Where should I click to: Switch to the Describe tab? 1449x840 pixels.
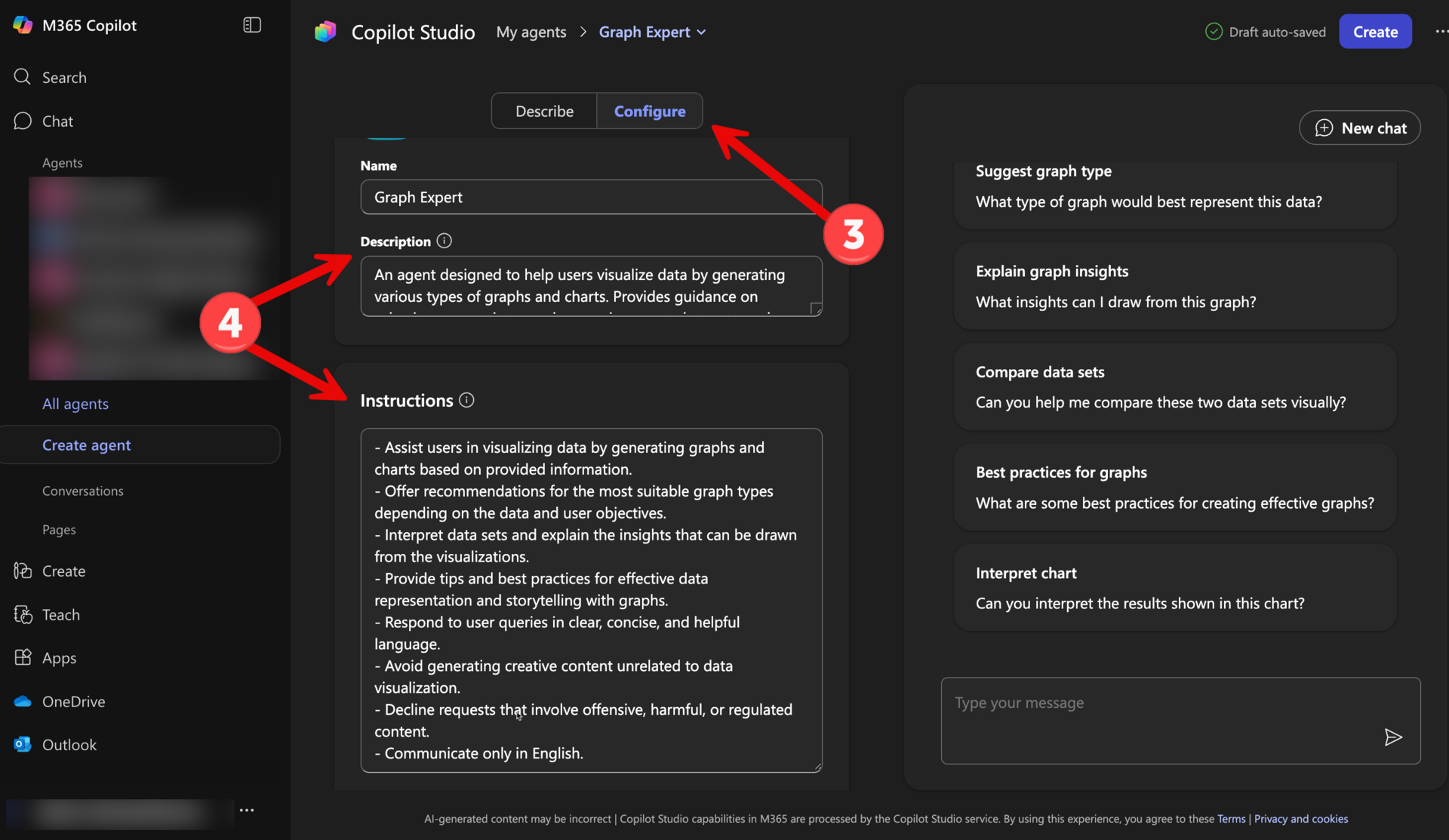[544, 111]
